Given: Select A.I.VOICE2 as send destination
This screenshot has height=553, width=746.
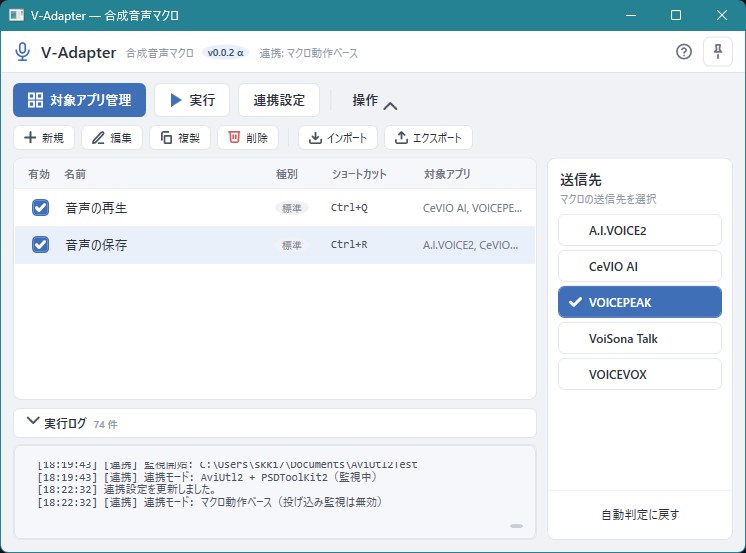Looking at the screenshot, I should click(639, 230).
